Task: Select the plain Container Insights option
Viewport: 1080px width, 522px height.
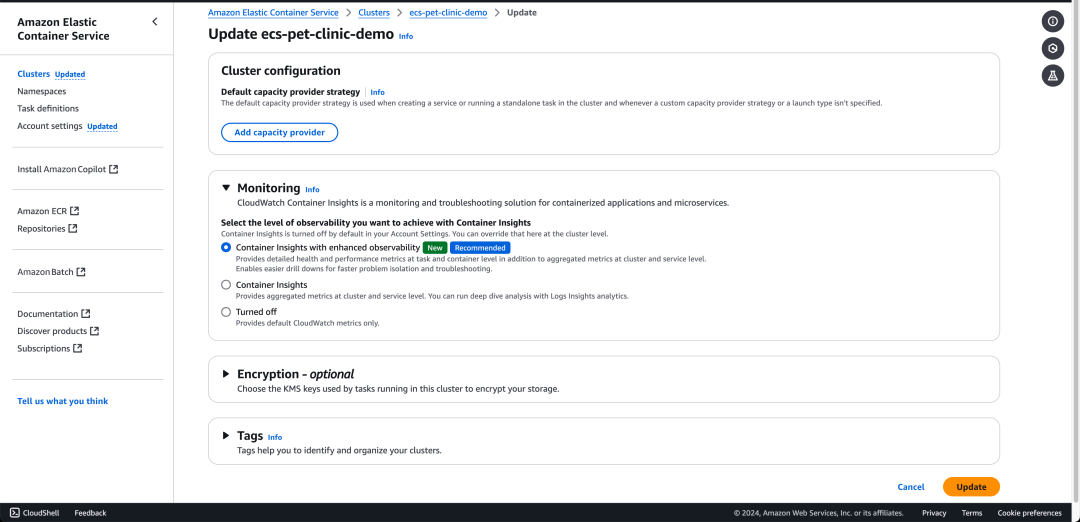Action: pos(226,284)
